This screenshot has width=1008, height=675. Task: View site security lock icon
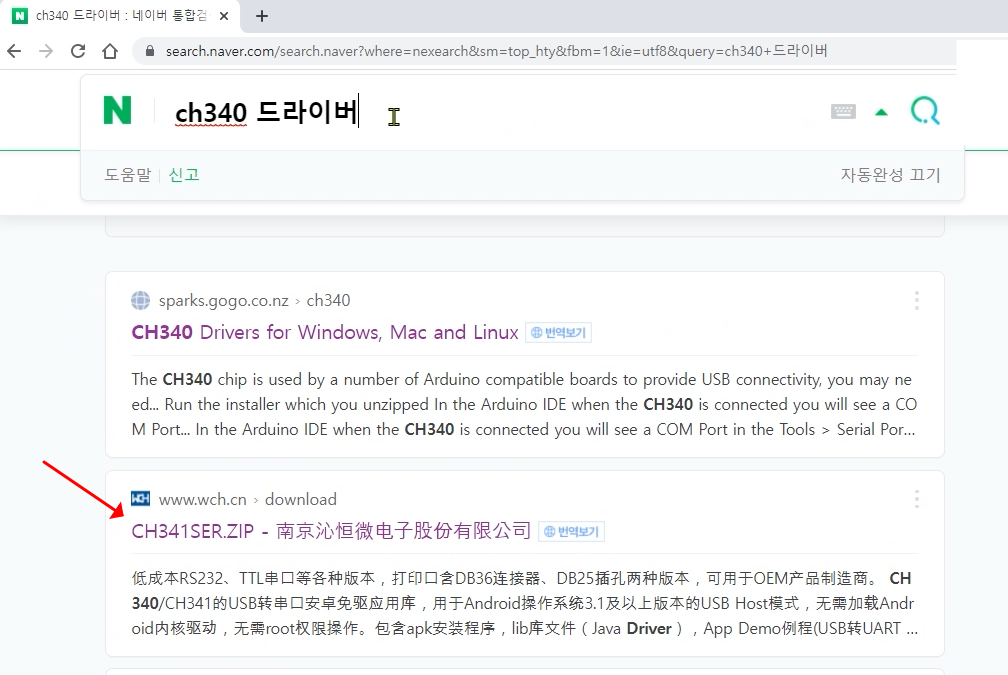[x=150, y=51]
